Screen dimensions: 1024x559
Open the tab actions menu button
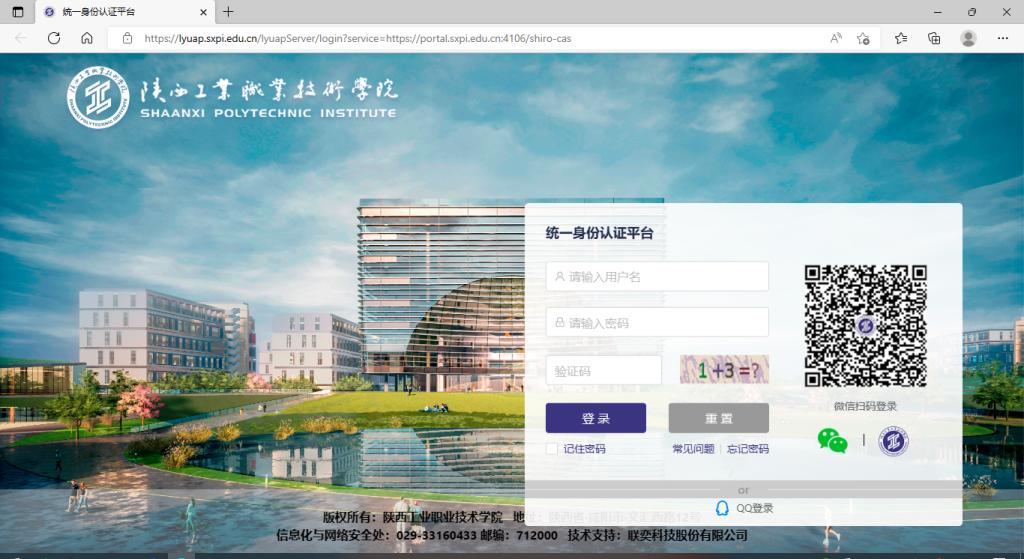[x=17, y=12]
